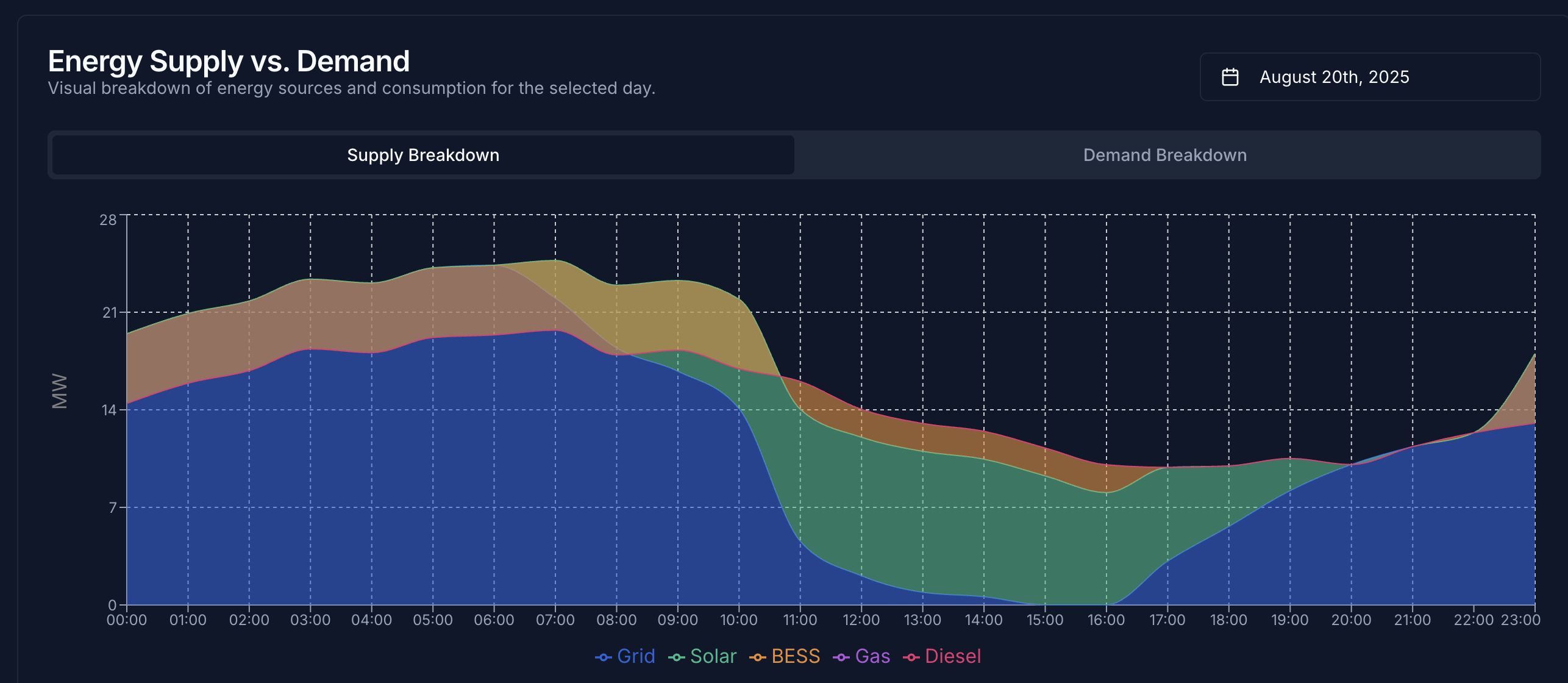Viewport: 1568px width, 683px height.
Task: Toggle the Grid series legend label
Action: click(636, 656)
